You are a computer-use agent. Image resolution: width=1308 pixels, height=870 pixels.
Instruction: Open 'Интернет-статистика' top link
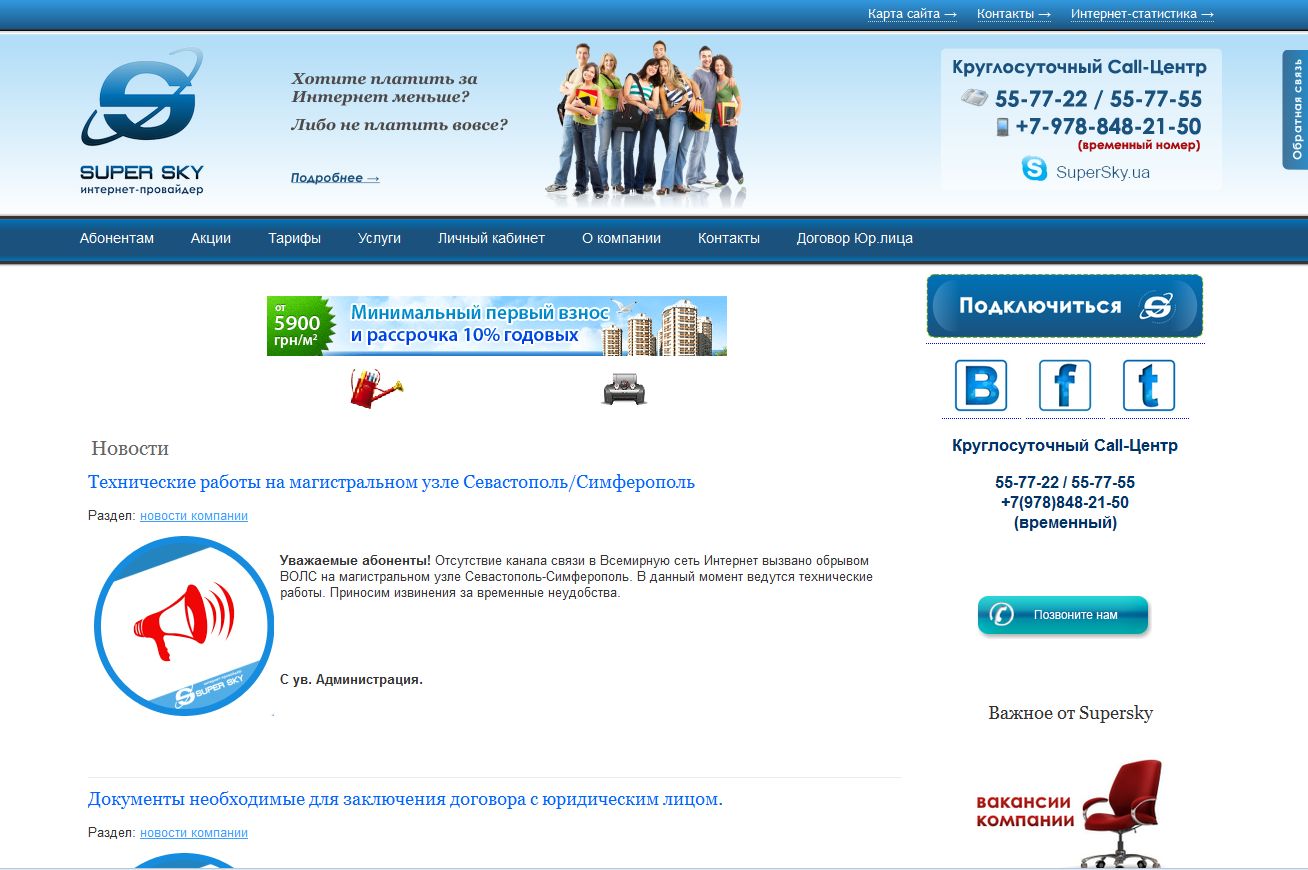pyautogui.click(x=1142, y=14)
